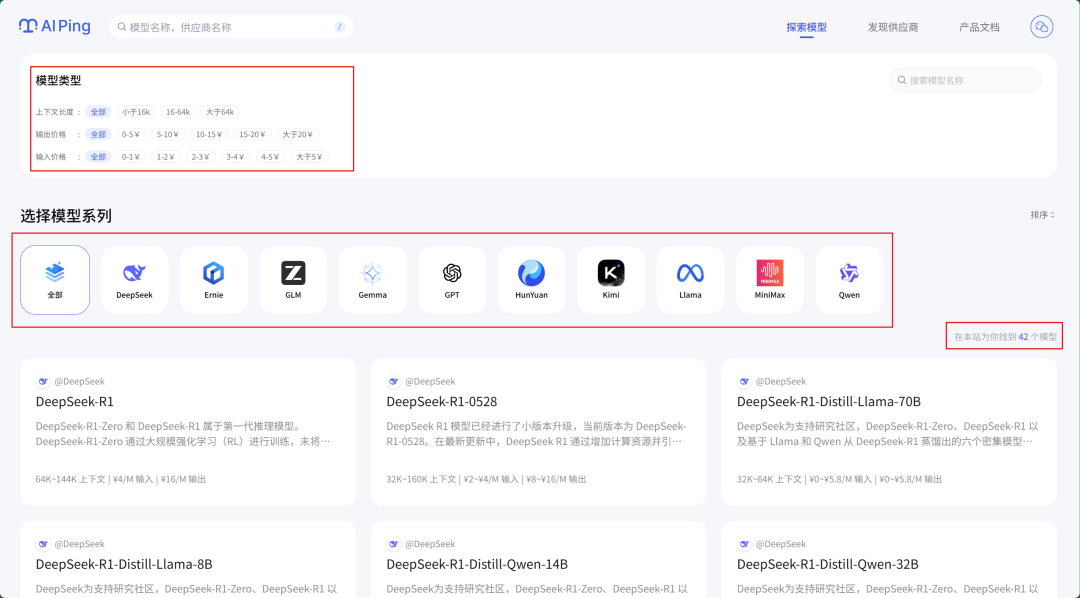This screenshot has width=1080, height=598.
Task: Filter context length 16-64k
Action: click(x=178, y=112)
